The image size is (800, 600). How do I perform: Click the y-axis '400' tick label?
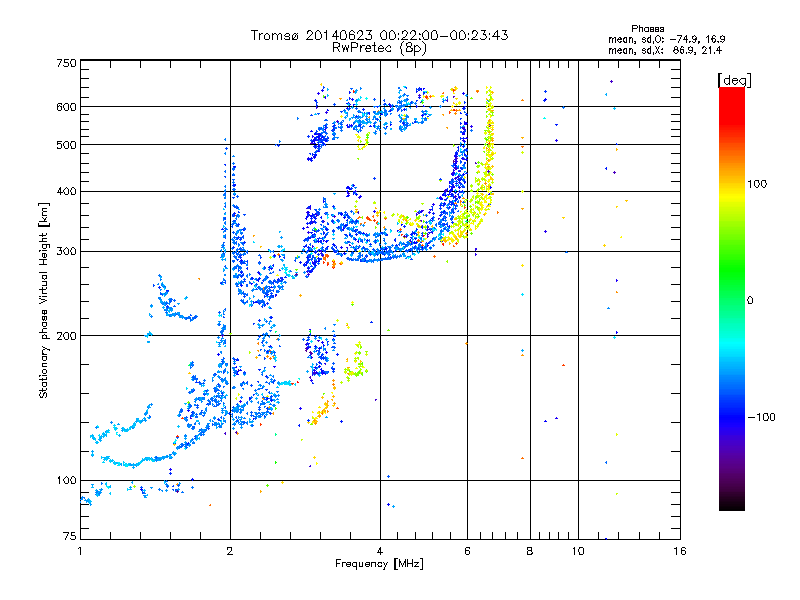coord(66,191)
